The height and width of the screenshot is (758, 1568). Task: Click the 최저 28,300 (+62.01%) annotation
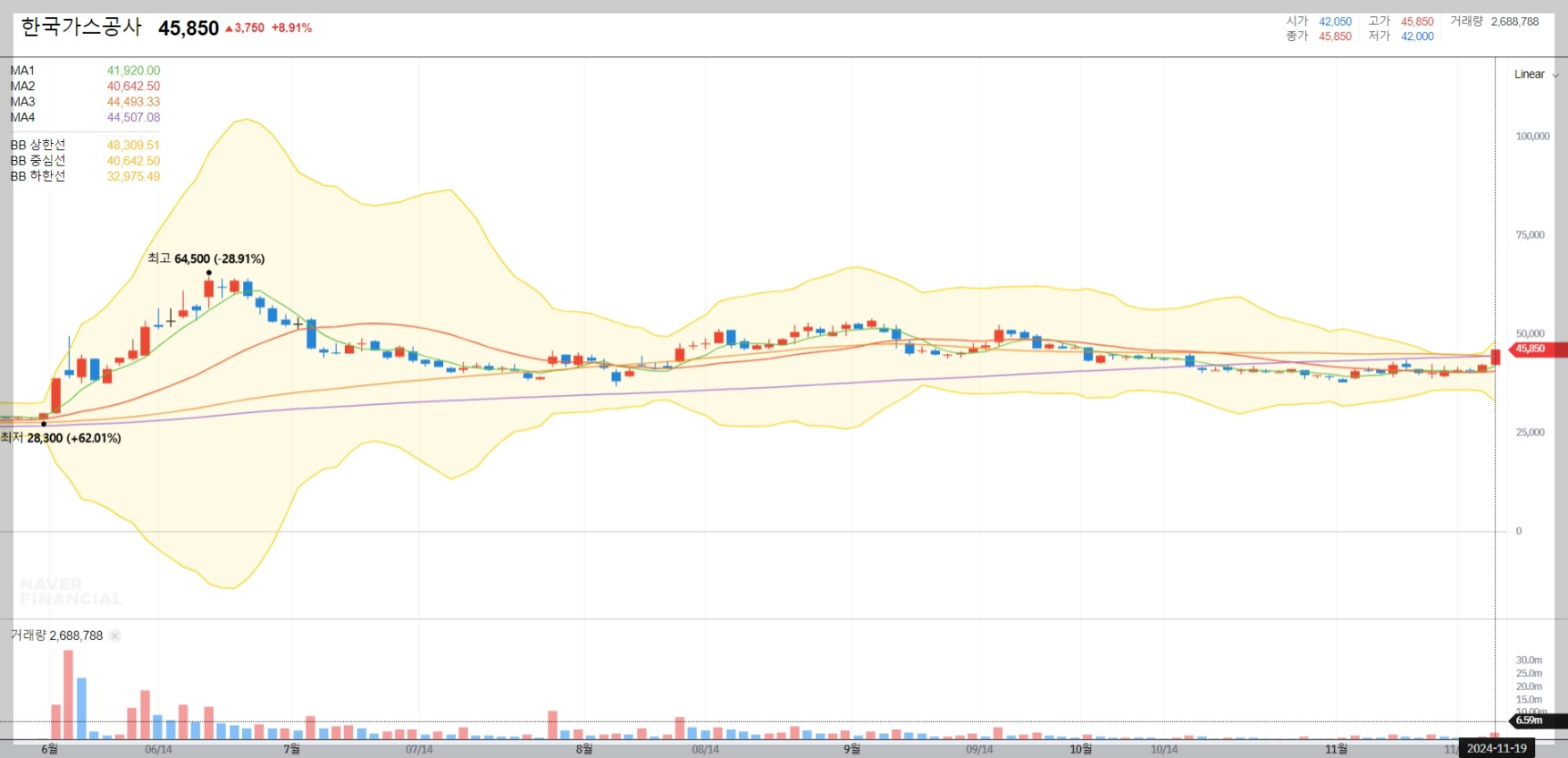click(x=61, y=438)
